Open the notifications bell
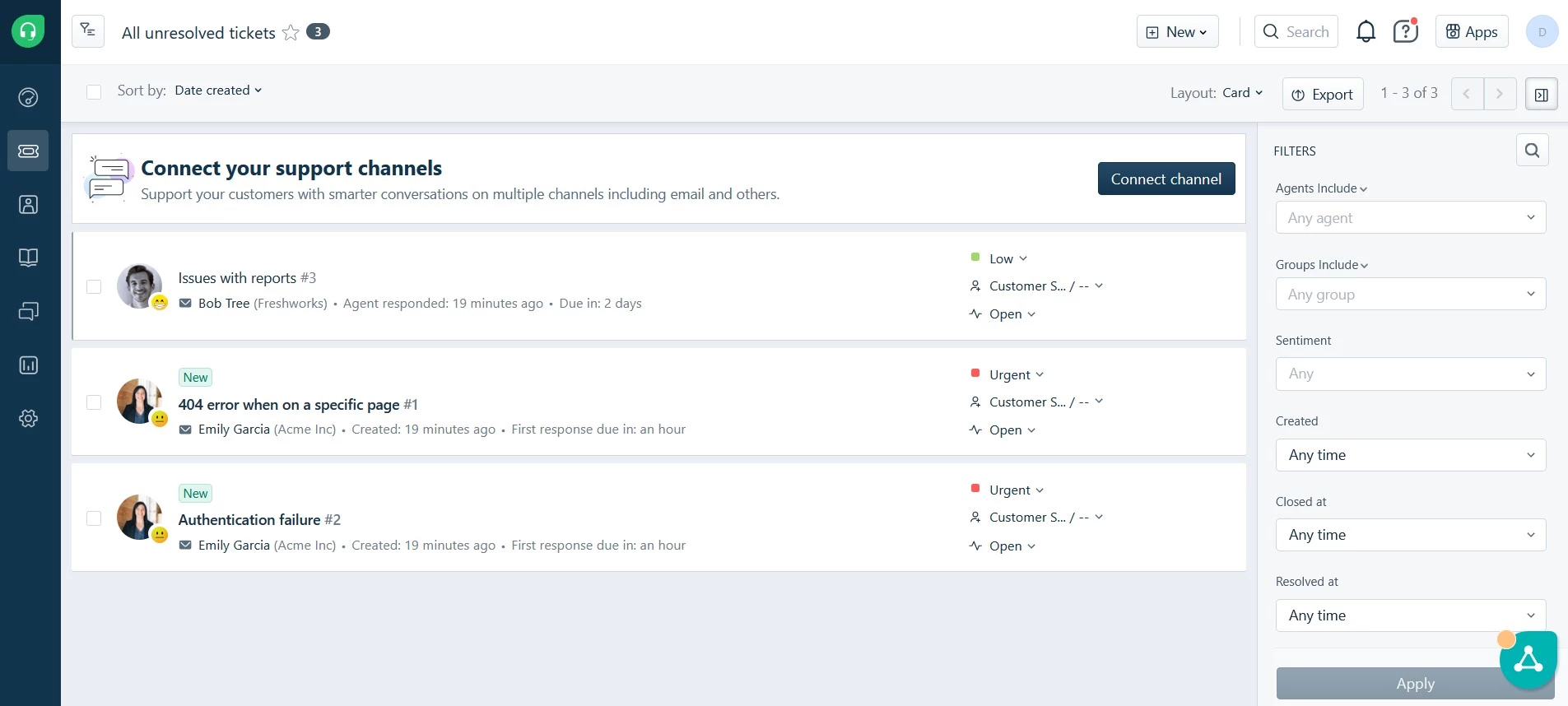The image size is (1568, 706). point(1366,31)
